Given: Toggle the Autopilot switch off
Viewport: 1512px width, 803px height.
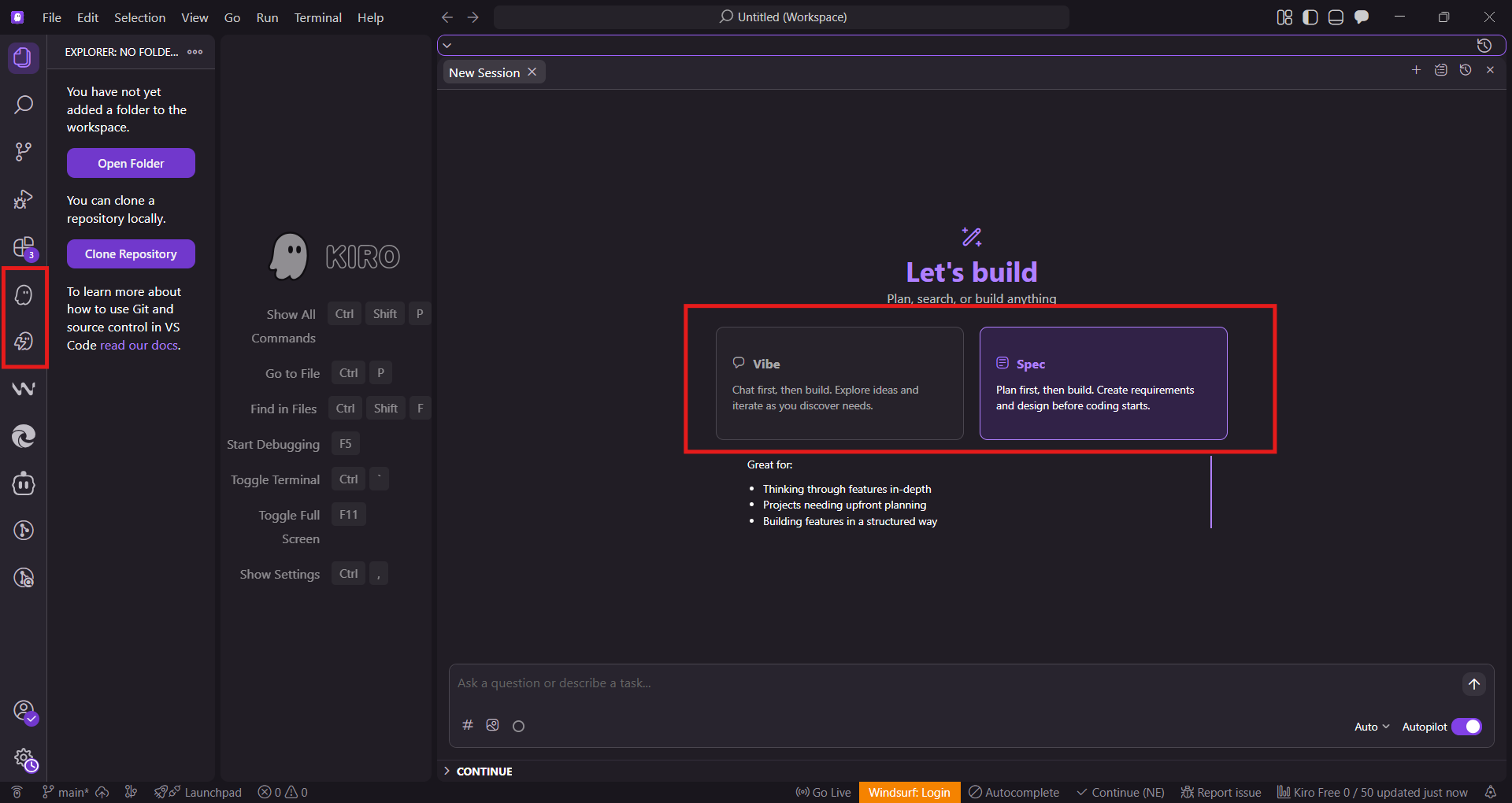Looking at the screenshot, I should (1466, 727).
